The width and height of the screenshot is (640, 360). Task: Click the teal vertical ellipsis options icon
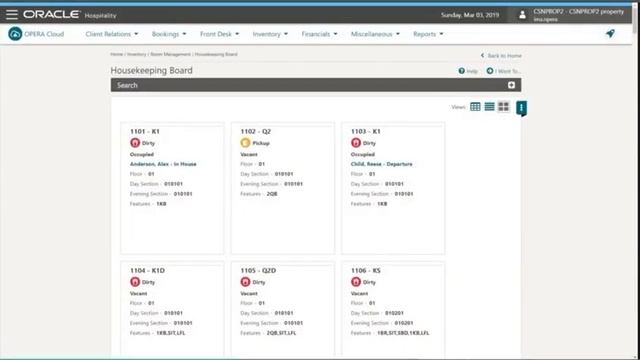click(521, 108)
